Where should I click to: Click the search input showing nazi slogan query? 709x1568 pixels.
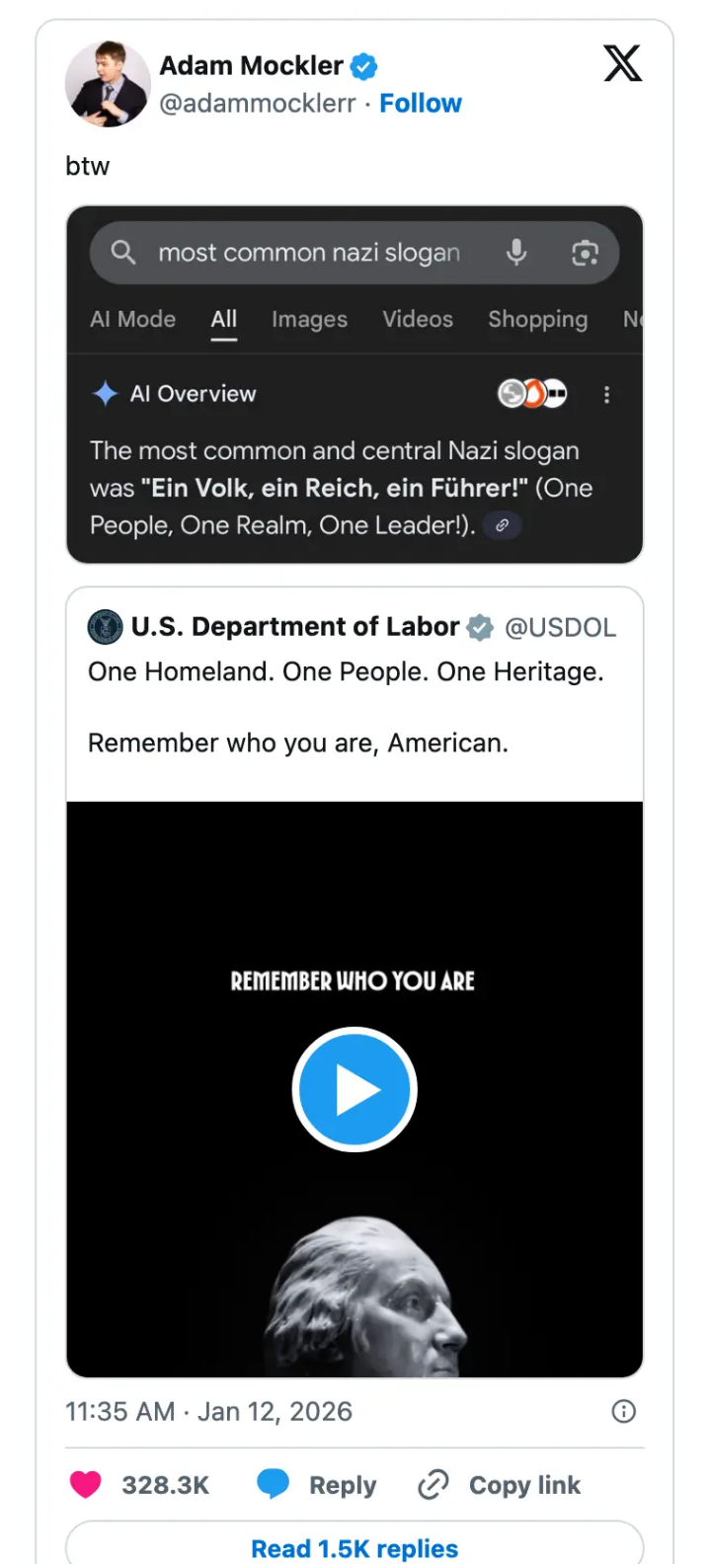[308, 252]
